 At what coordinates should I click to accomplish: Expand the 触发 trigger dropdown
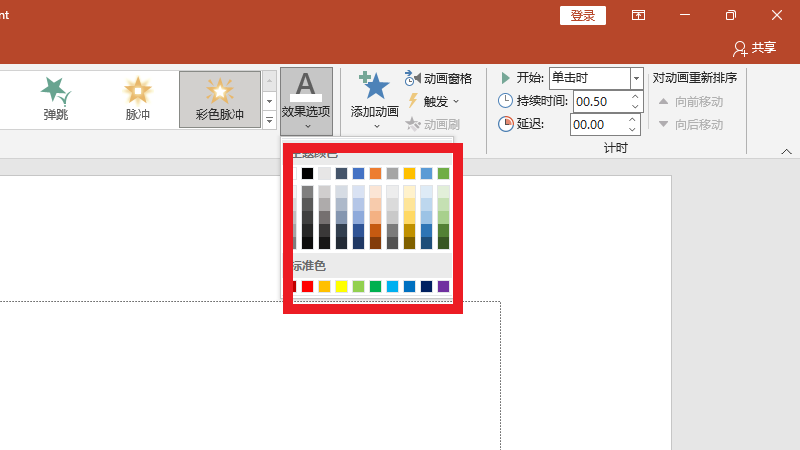[x=434, y=101]
